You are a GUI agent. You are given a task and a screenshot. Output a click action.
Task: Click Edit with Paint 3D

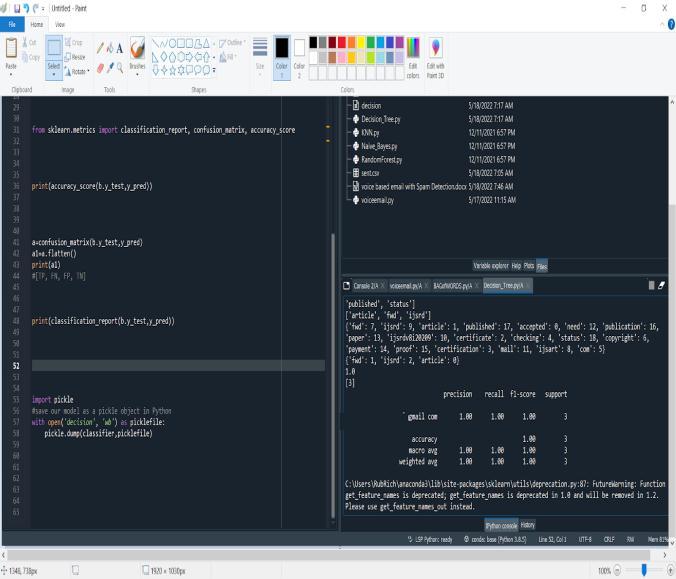[435, 58]
